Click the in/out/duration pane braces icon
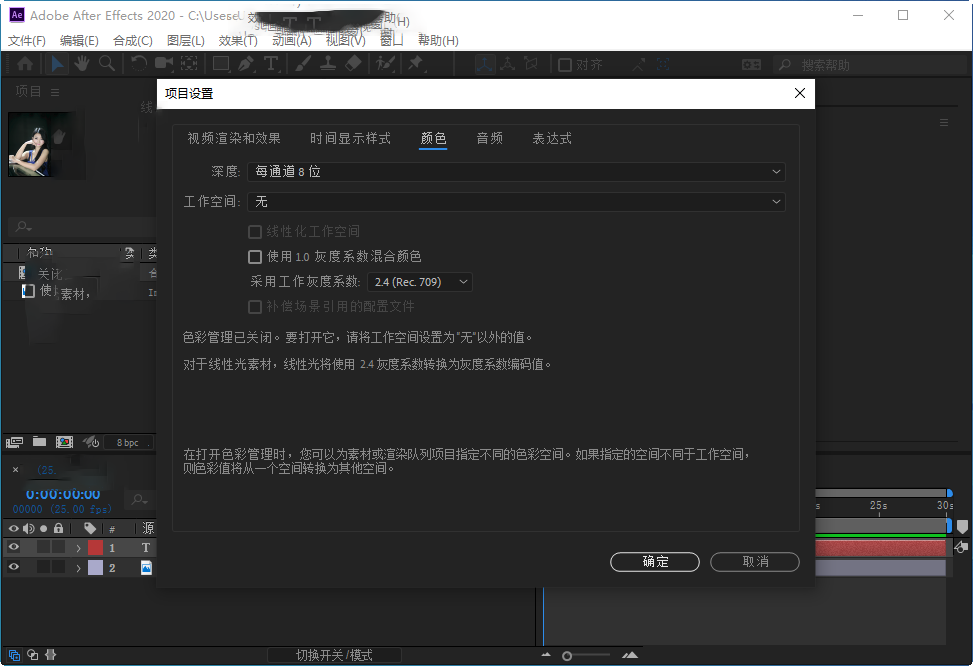 pyautogui.click(x=51, y=655)
